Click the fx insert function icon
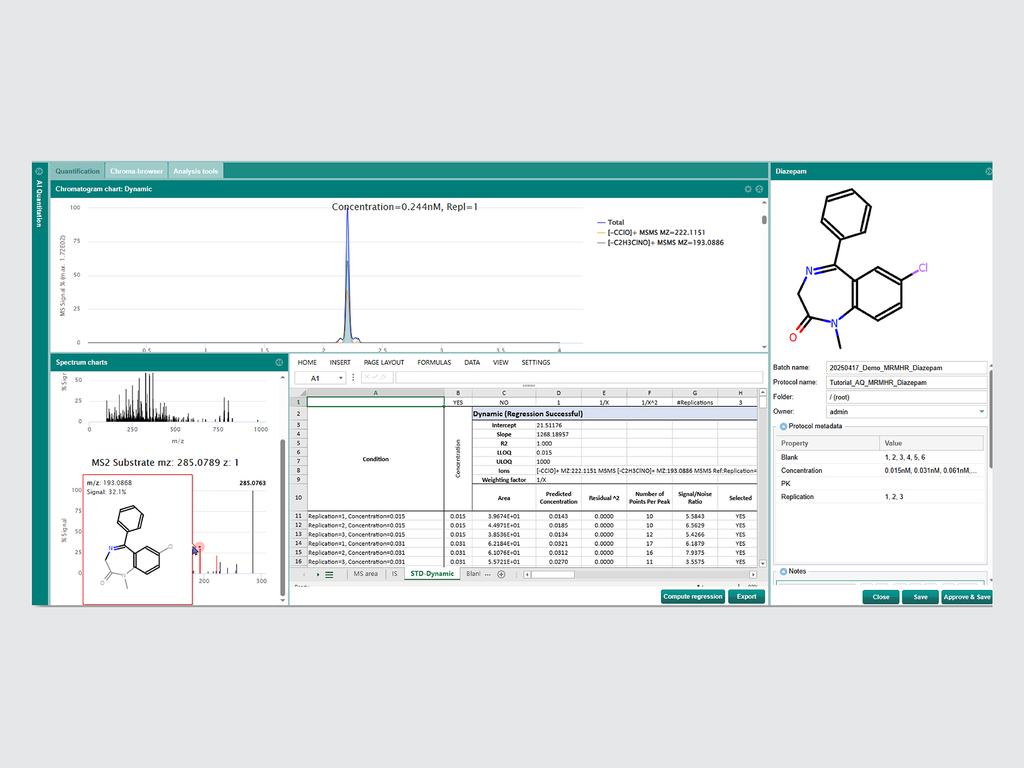The image size is (1024, 768). [x=384, y=377]
